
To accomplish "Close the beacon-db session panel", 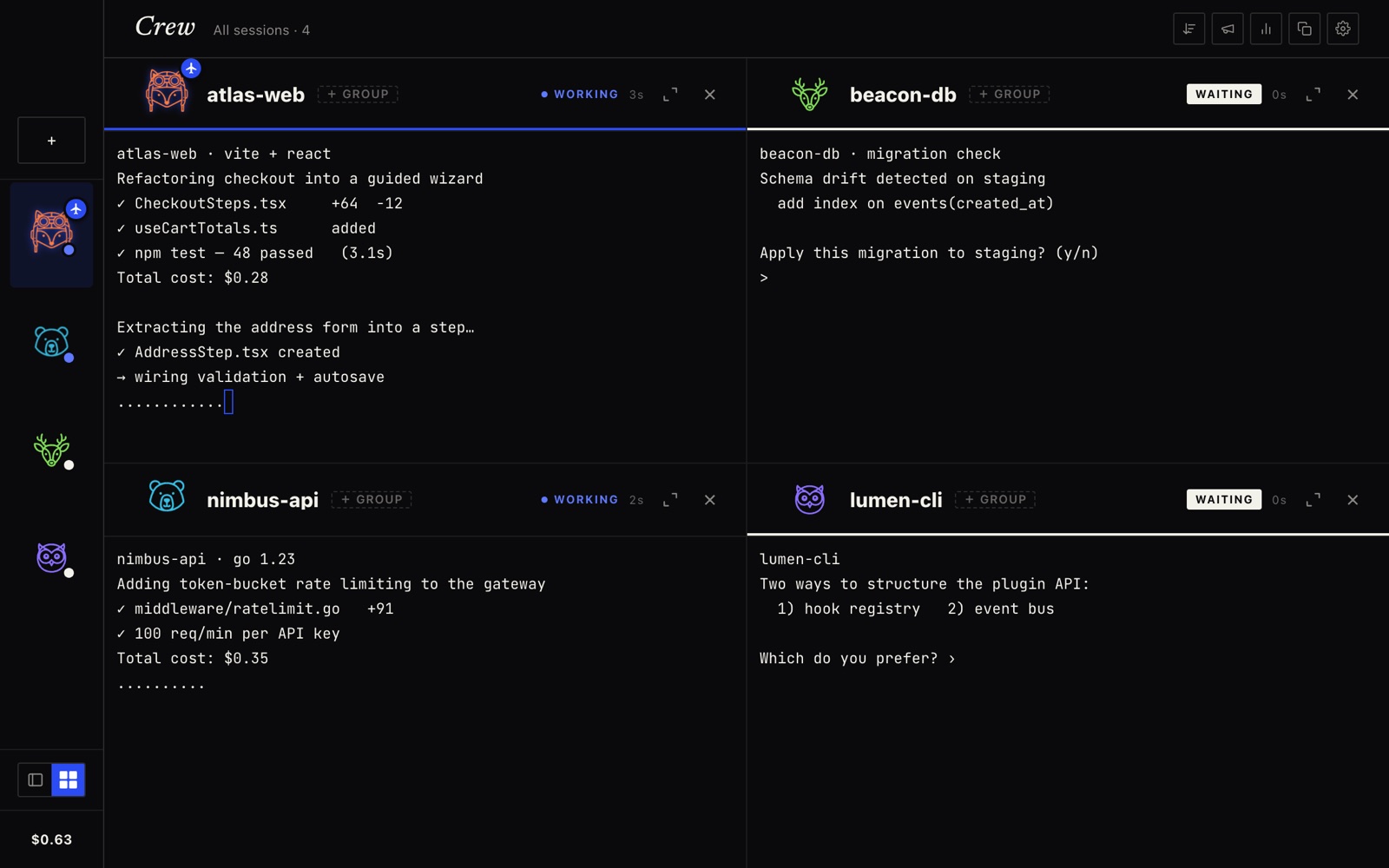I will (x=1353, y=94).
